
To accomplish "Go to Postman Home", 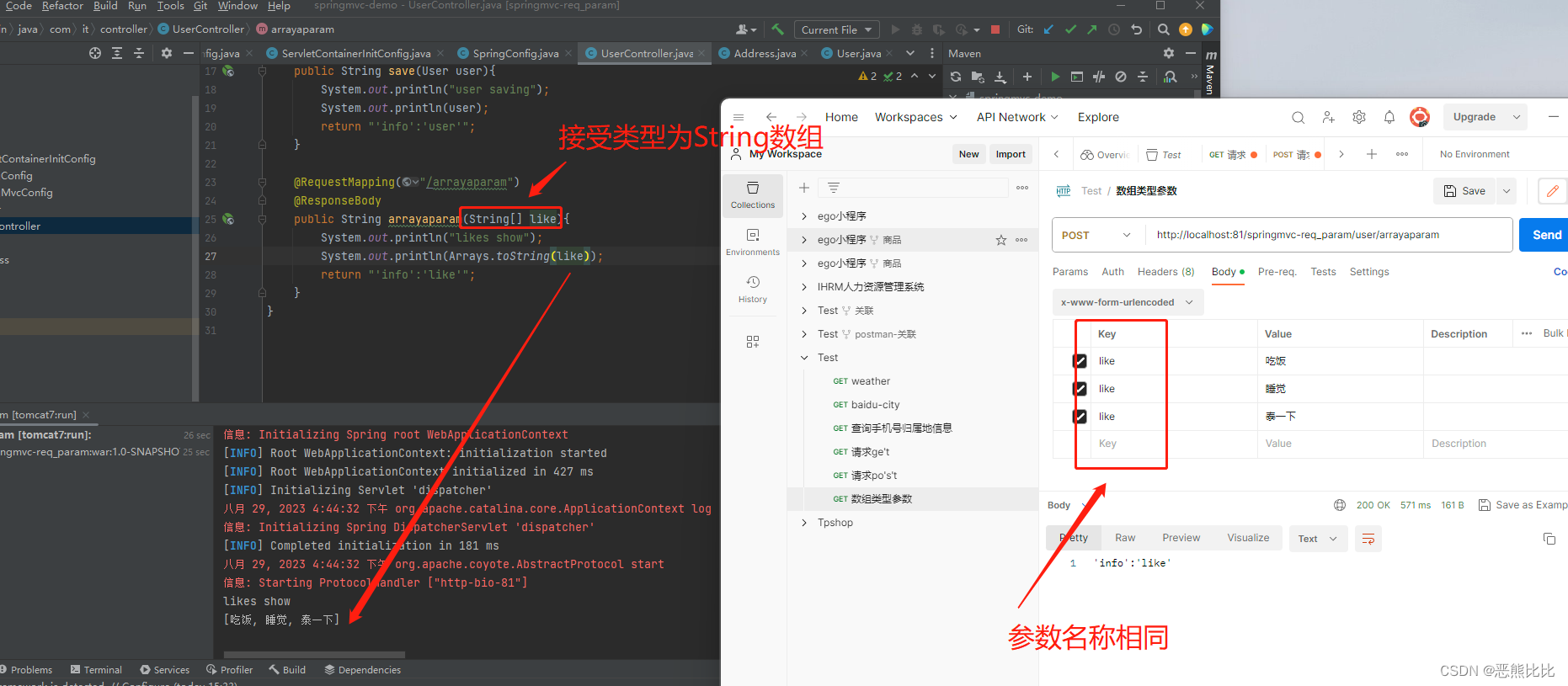I will tap(841, 117).
